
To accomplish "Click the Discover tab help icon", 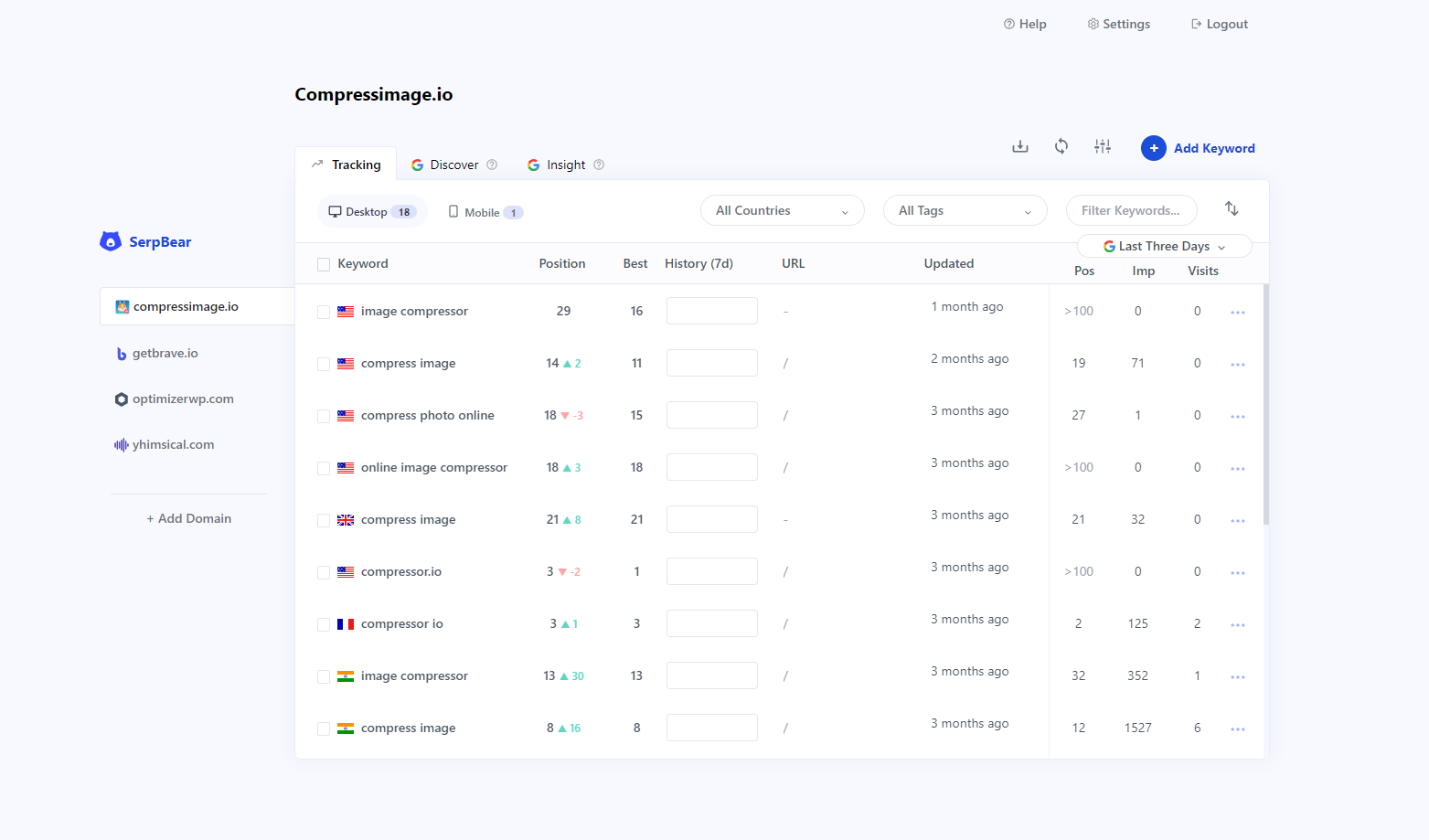I will (x=492, y=165).
